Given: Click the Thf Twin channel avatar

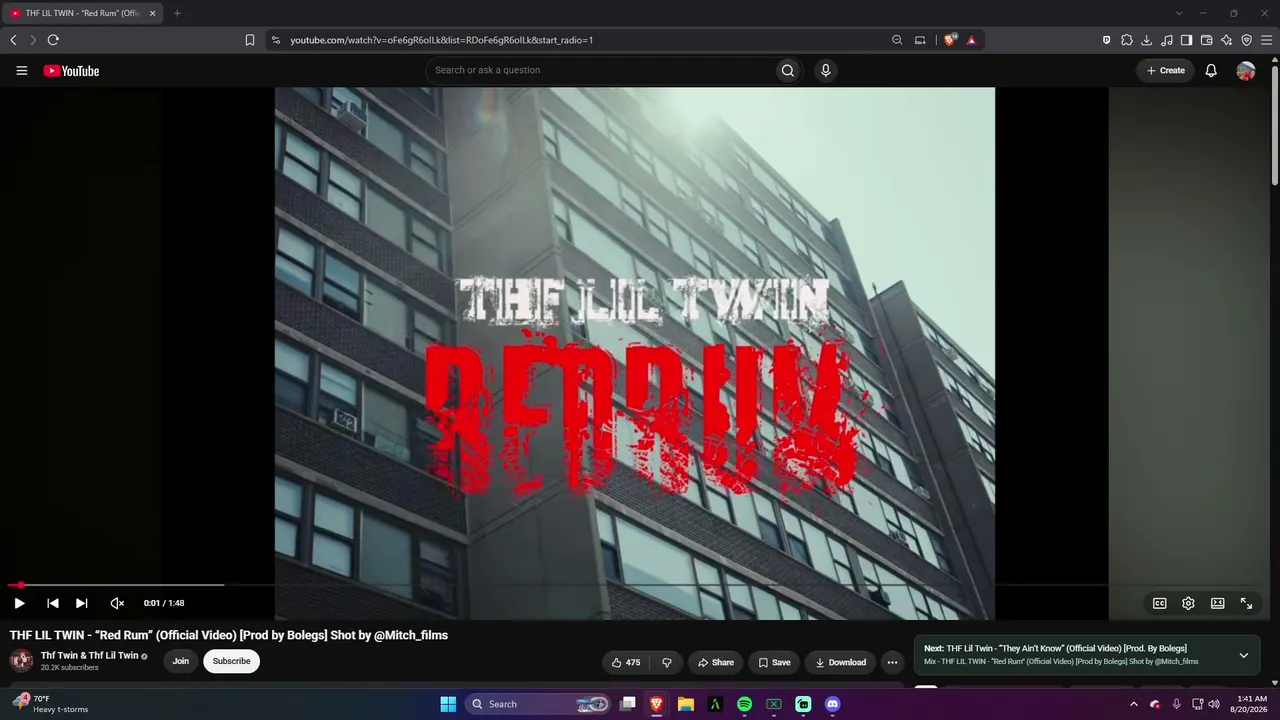Looking at the screenshot, I should 21,660.
